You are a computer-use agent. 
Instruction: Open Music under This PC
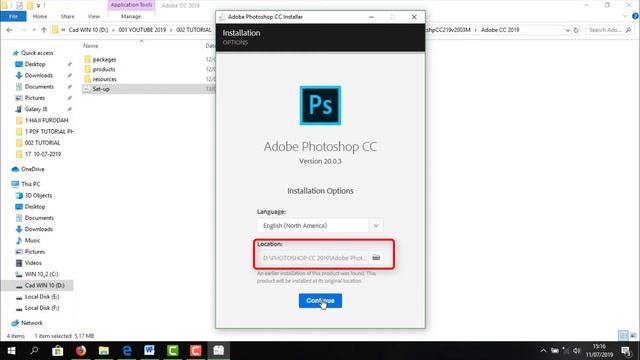coord(32,240)
